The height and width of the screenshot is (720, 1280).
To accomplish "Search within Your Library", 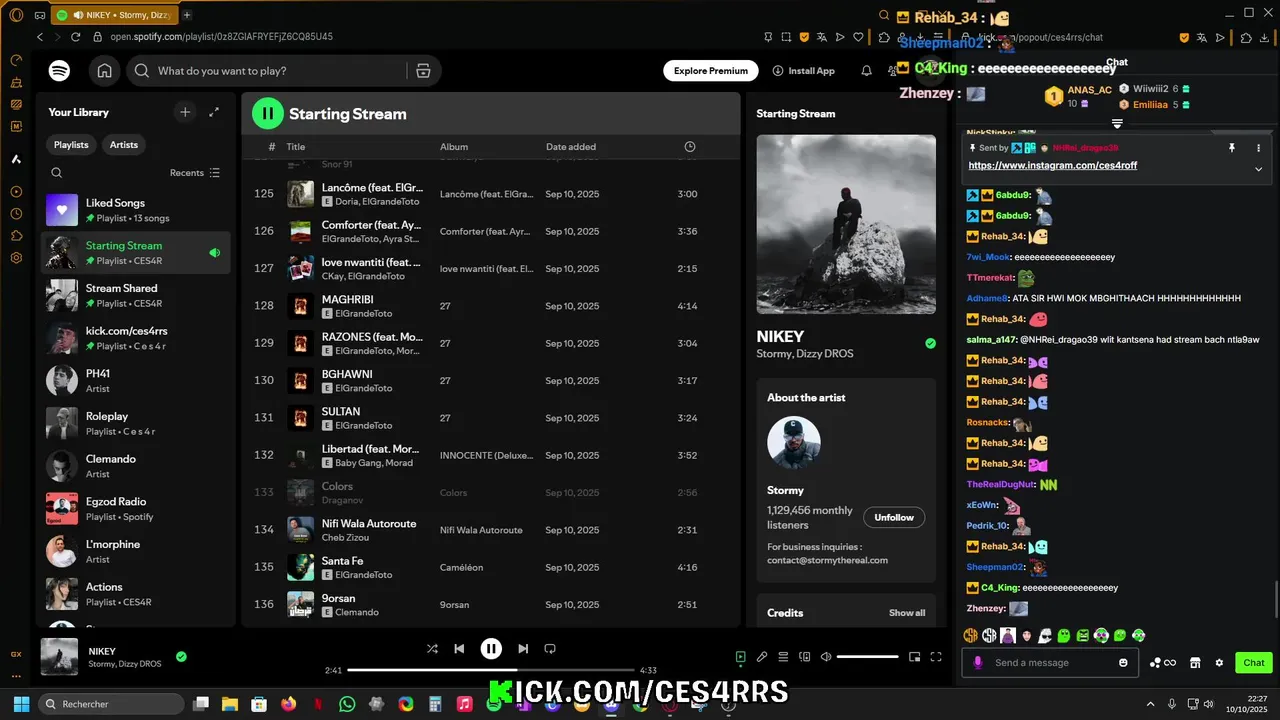I will click(x=57, y=173).
